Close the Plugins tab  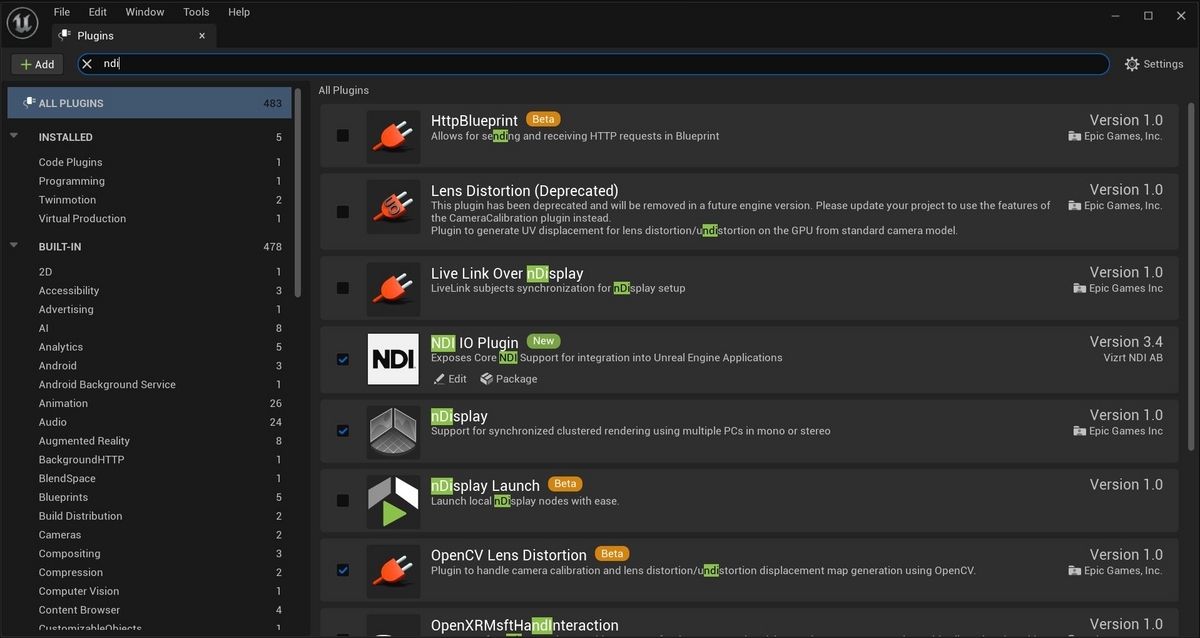(x=202, y=35)
